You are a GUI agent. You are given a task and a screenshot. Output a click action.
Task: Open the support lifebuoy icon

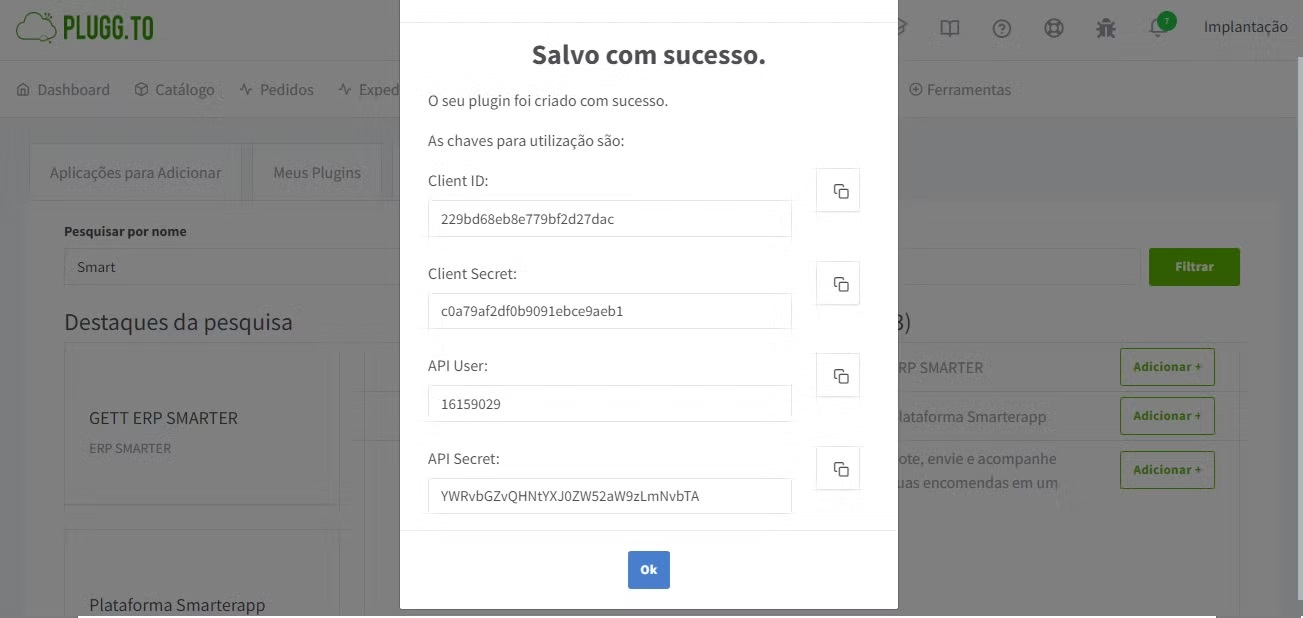(x=1053, y=28)
